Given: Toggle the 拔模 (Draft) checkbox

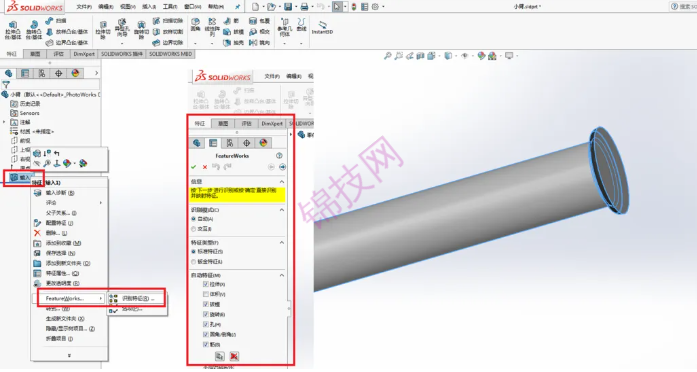Looking at the screenshot, I should 205,304.
